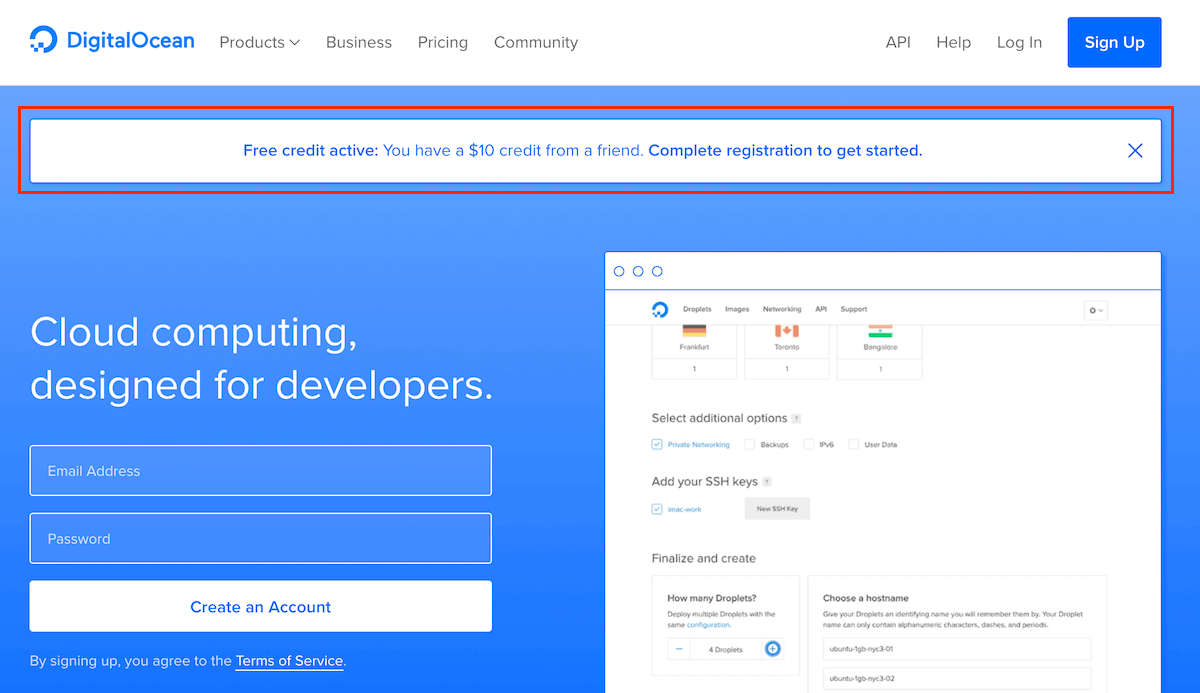Image resolution: width=1200 pixels, height=693 pixels.
Task: Click the 4 Droplets count value
Action: coord(726,650)
